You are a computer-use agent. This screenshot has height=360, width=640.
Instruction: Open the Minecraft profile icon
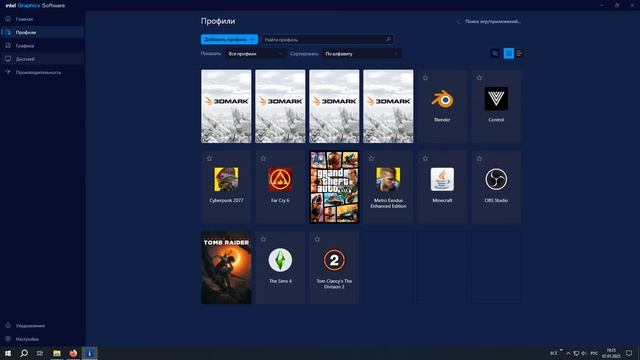(442, 179)
